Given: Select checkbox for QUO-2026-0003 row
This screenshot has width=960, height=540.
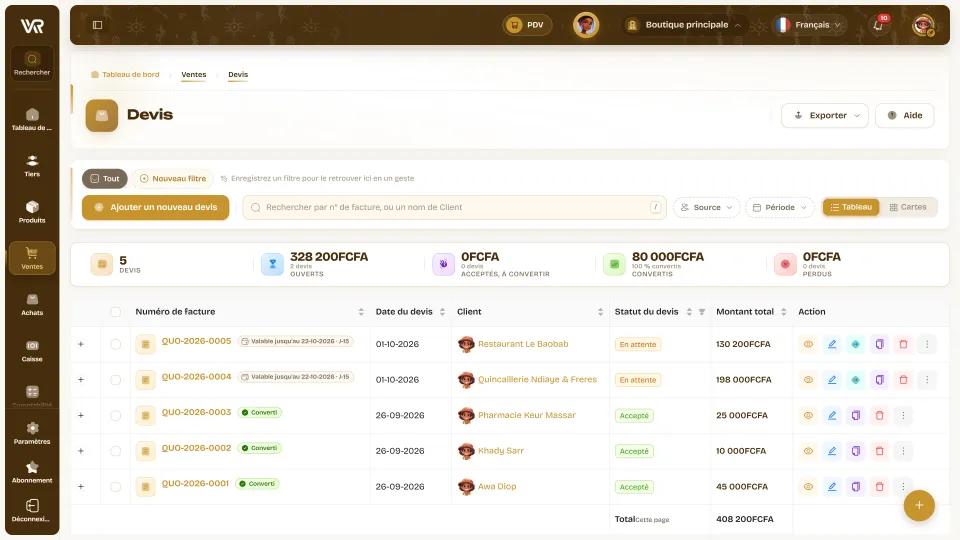Looking at the screenshot, I should [116, 415].
